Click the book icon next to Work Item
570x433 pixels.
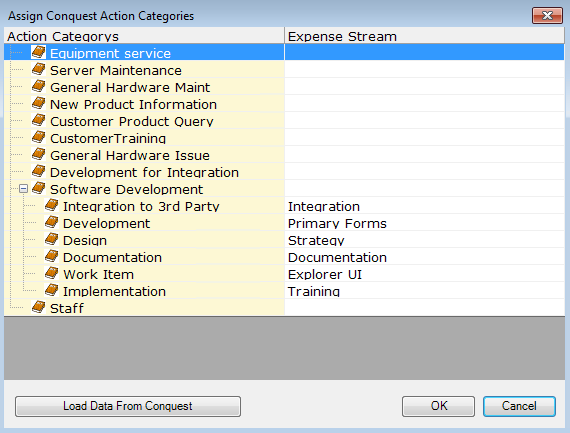pos(52,273)
